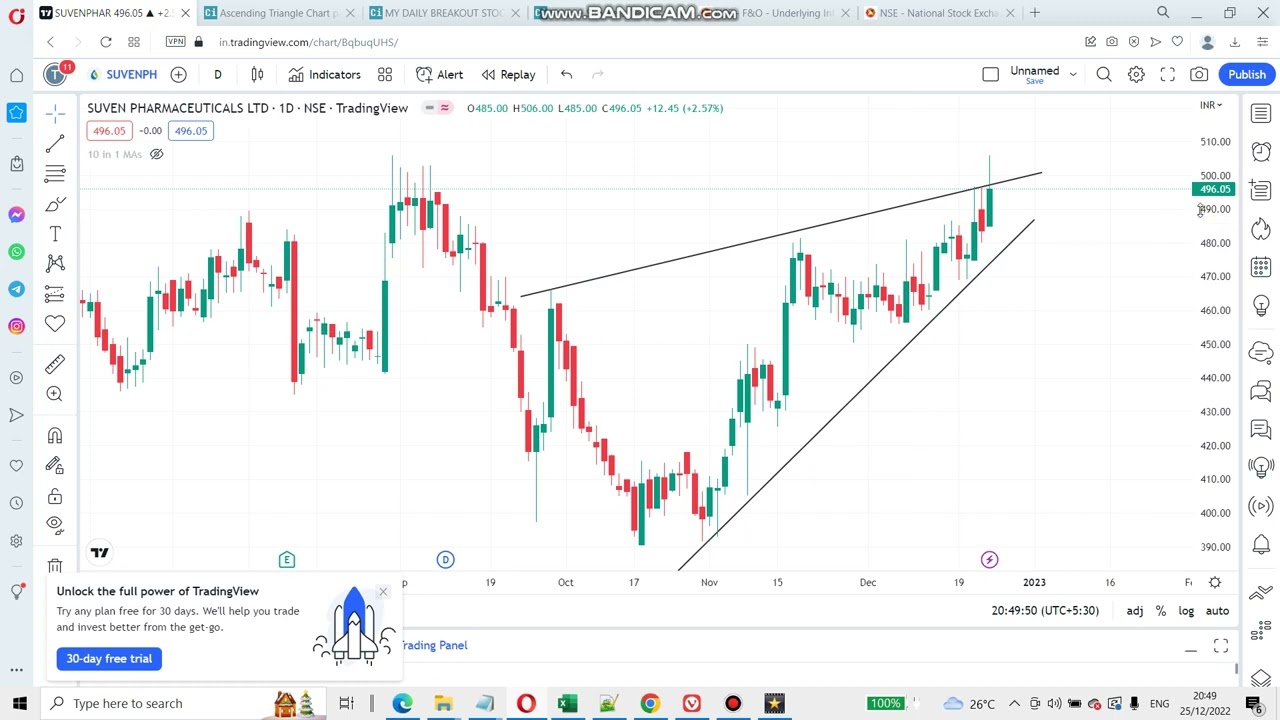Image resolution: width=1280 pixels, height=720 pixels.
Task: Remove drawings with trash icon
Action: click(55, 566)
